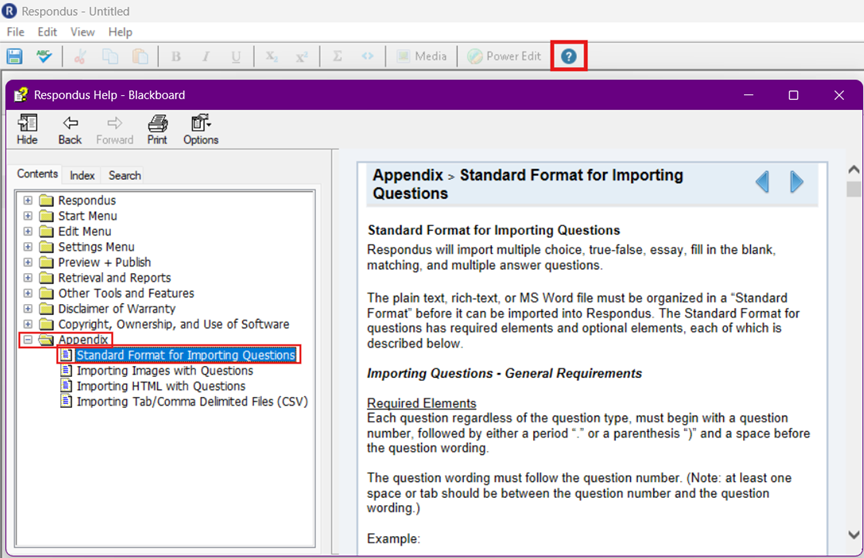
Task: Open the help viewer Options menu
Action: point(201,129)
